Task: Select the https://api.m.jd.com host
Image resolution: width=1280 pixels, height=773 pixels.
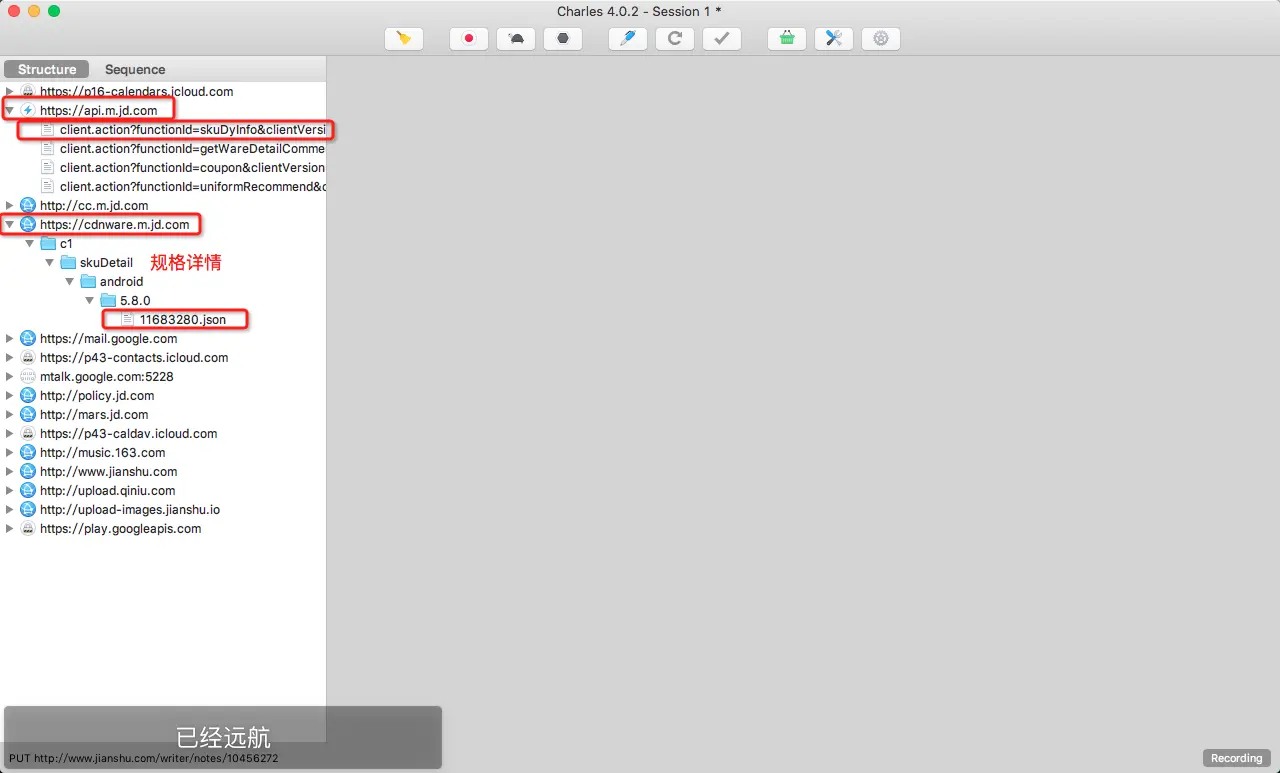Action: tap(98, 110)
